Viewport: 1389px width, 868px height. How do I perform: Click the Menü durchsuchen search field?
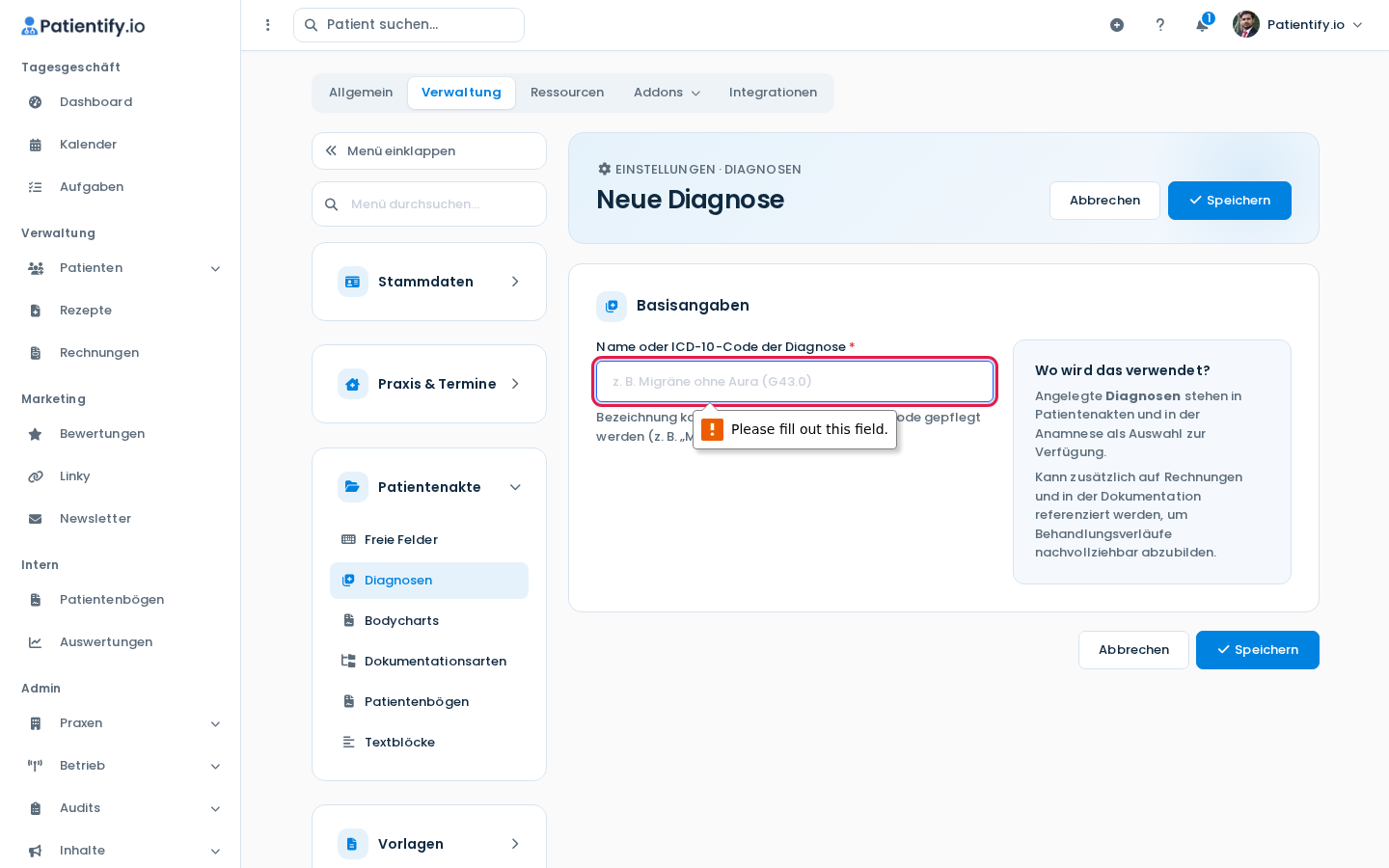(x=429, y=204)
